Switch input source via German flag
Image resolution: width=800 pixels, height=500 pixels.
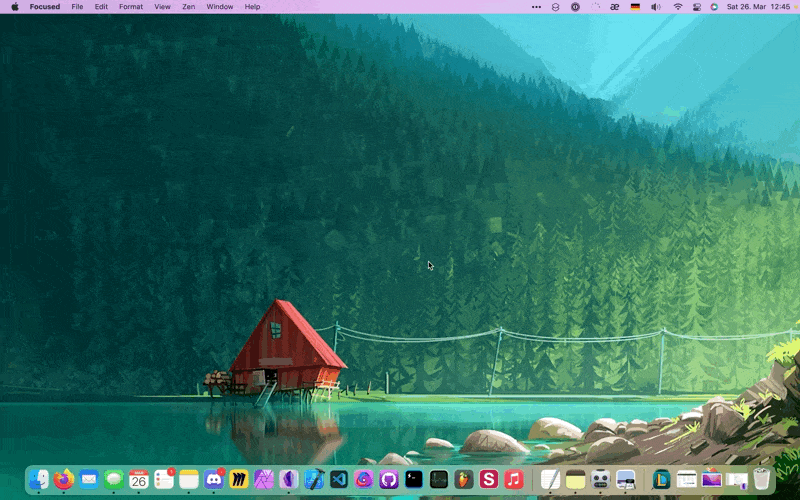(635, 7)
